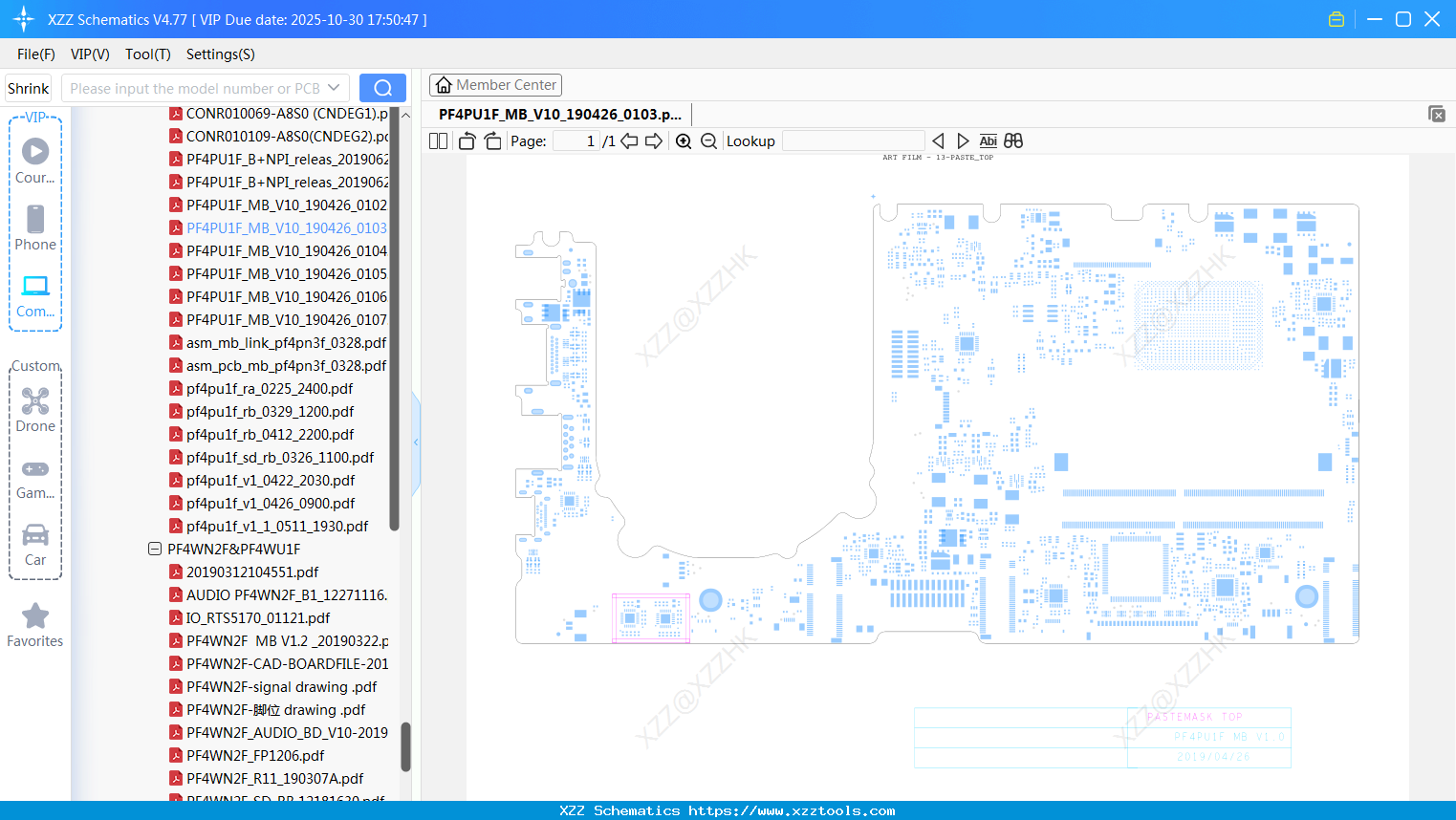
Task: Open PF4PU1F_MB_V10_190426_0107 file
Action: coord(287,320)
